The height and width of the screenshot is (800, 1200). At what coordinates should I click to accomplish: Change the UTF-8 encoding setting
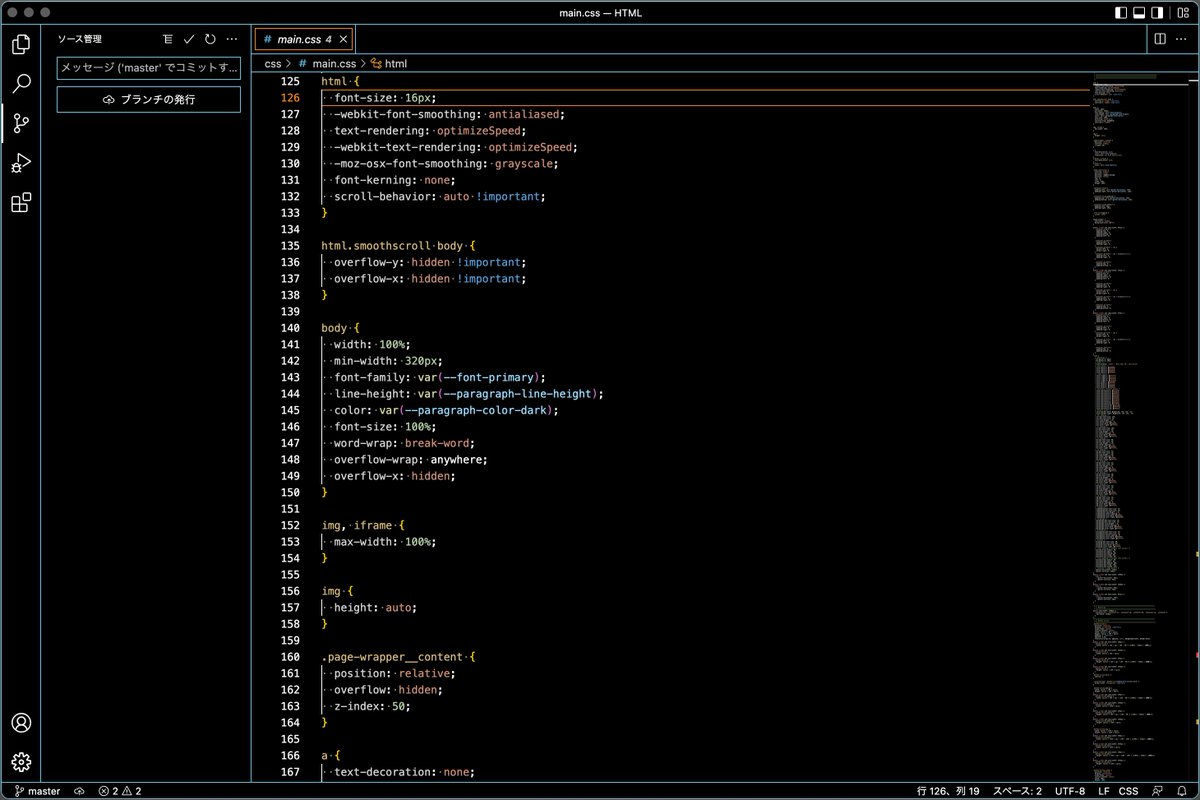pos(1069,791)
